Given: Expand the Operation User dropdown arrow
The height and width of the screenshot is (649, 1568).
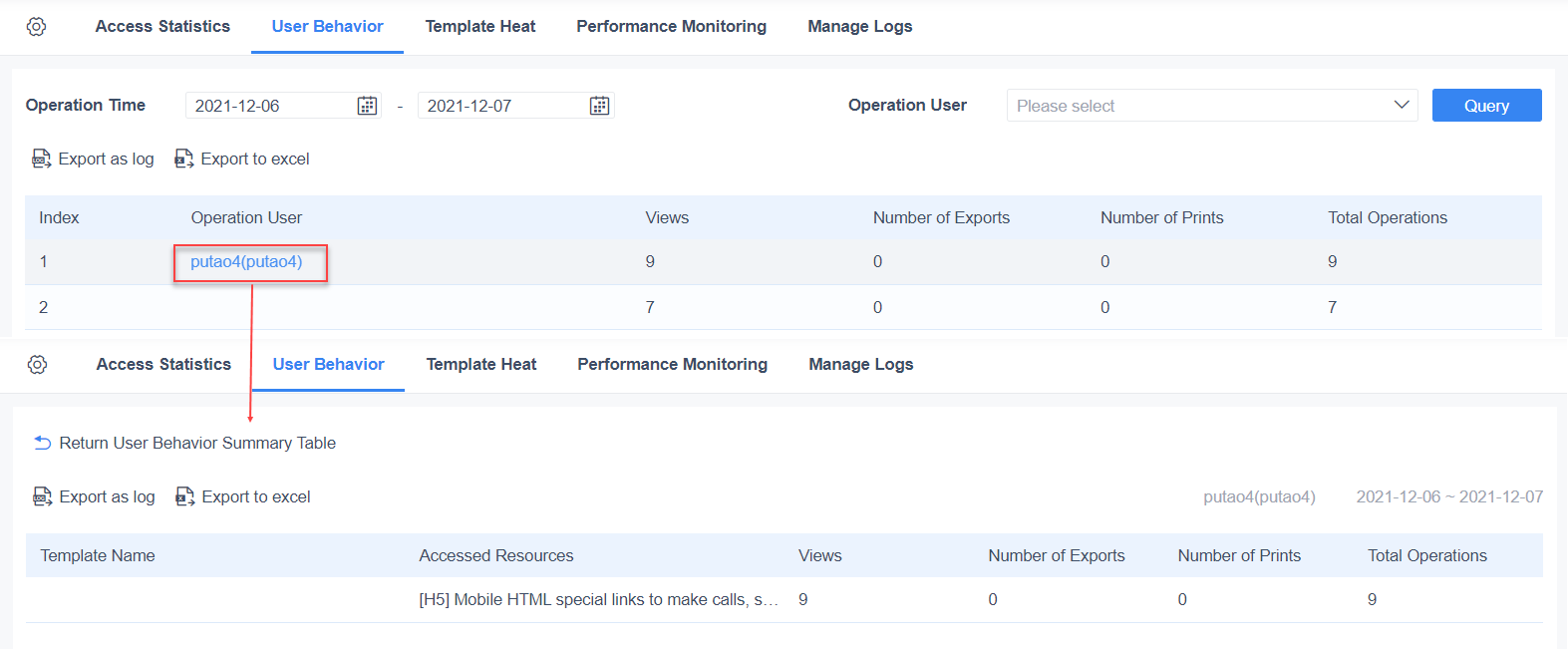Looking at the screenshot, I should 1402,105.
